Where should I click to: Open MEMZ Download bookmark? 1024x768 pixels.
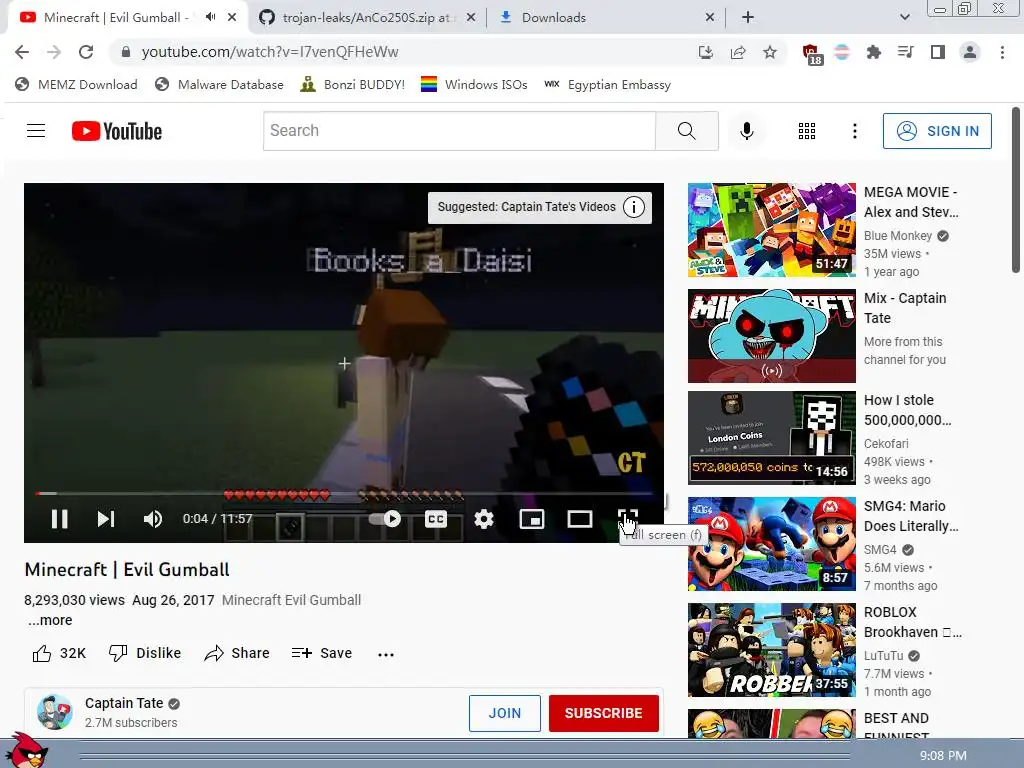76,85
